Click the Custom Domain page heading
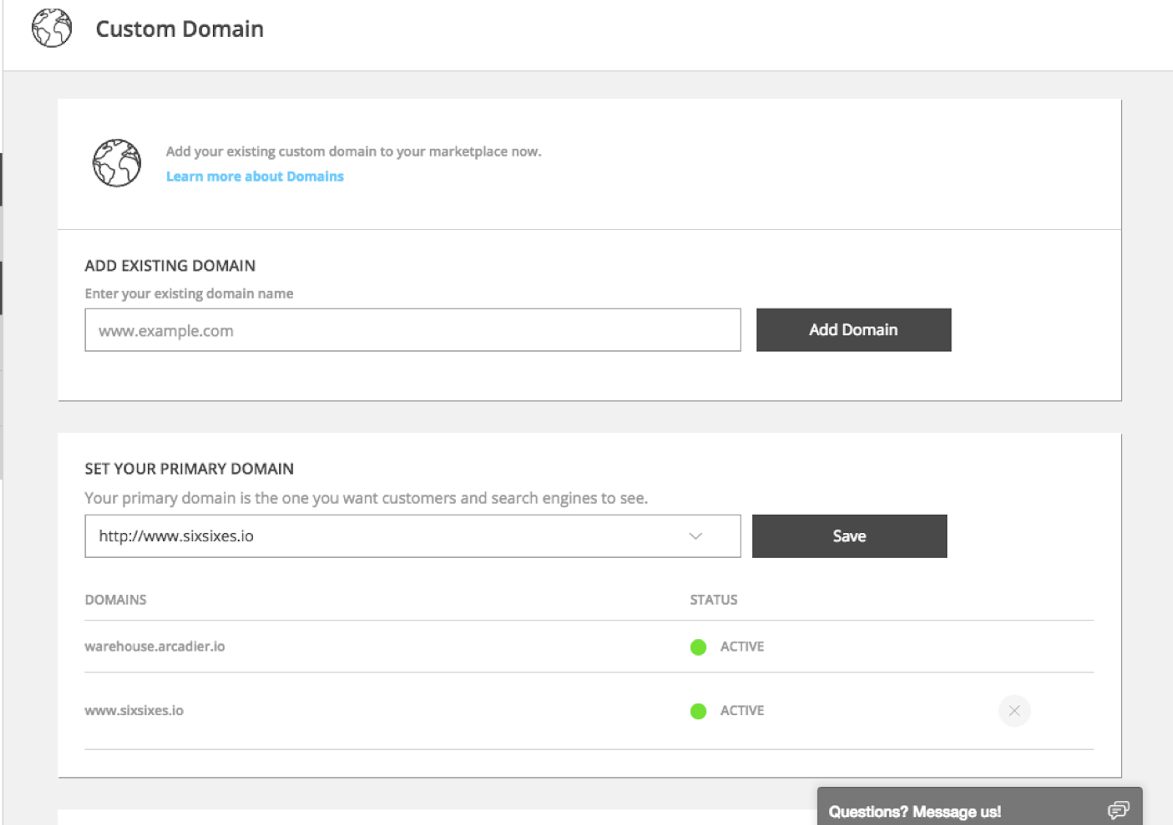Viewport: 1173px width, 825px height. point(180,29)
